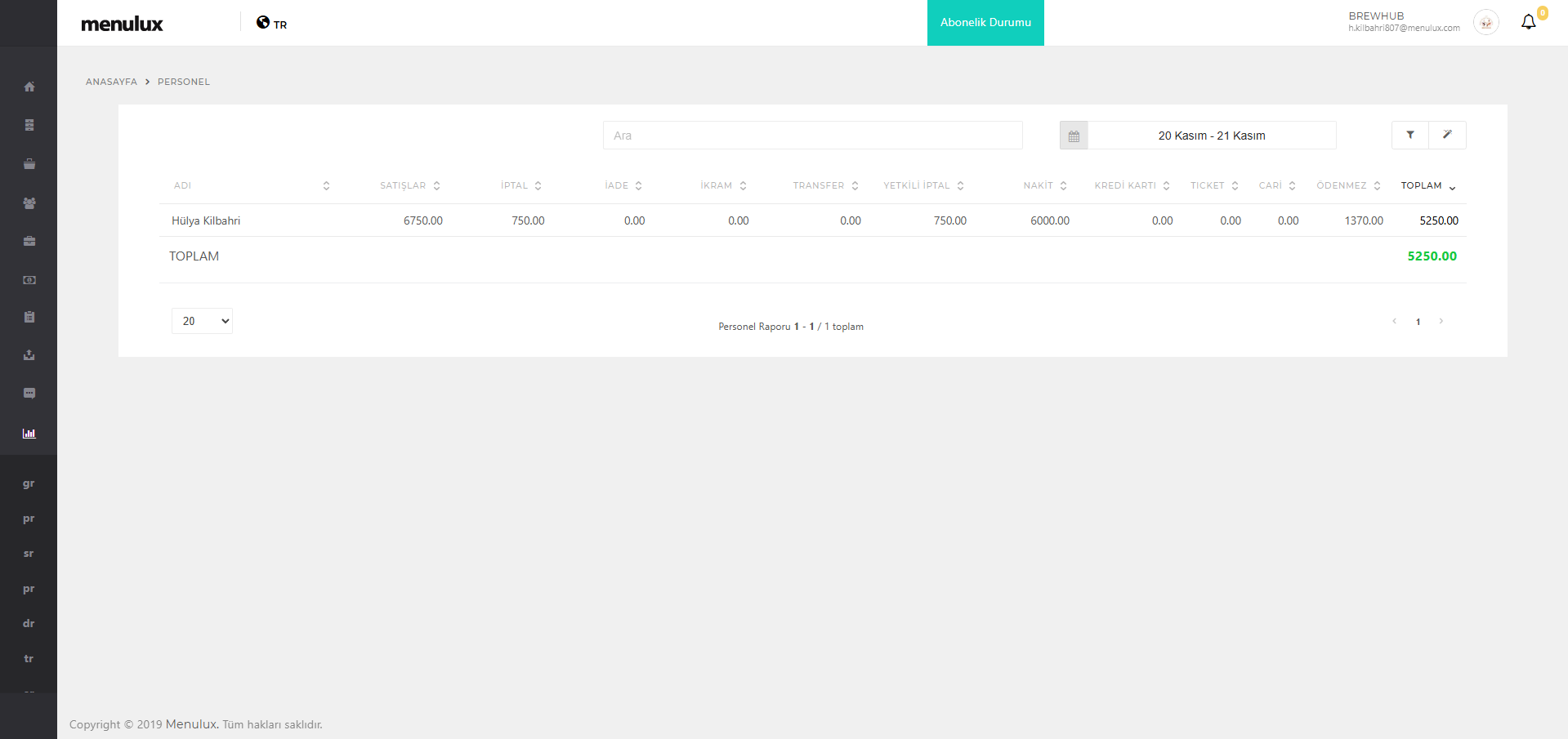The image size is (1568, 739).
Task: Go to next page arrow in pagination
Action: (x=1441, y=321)
